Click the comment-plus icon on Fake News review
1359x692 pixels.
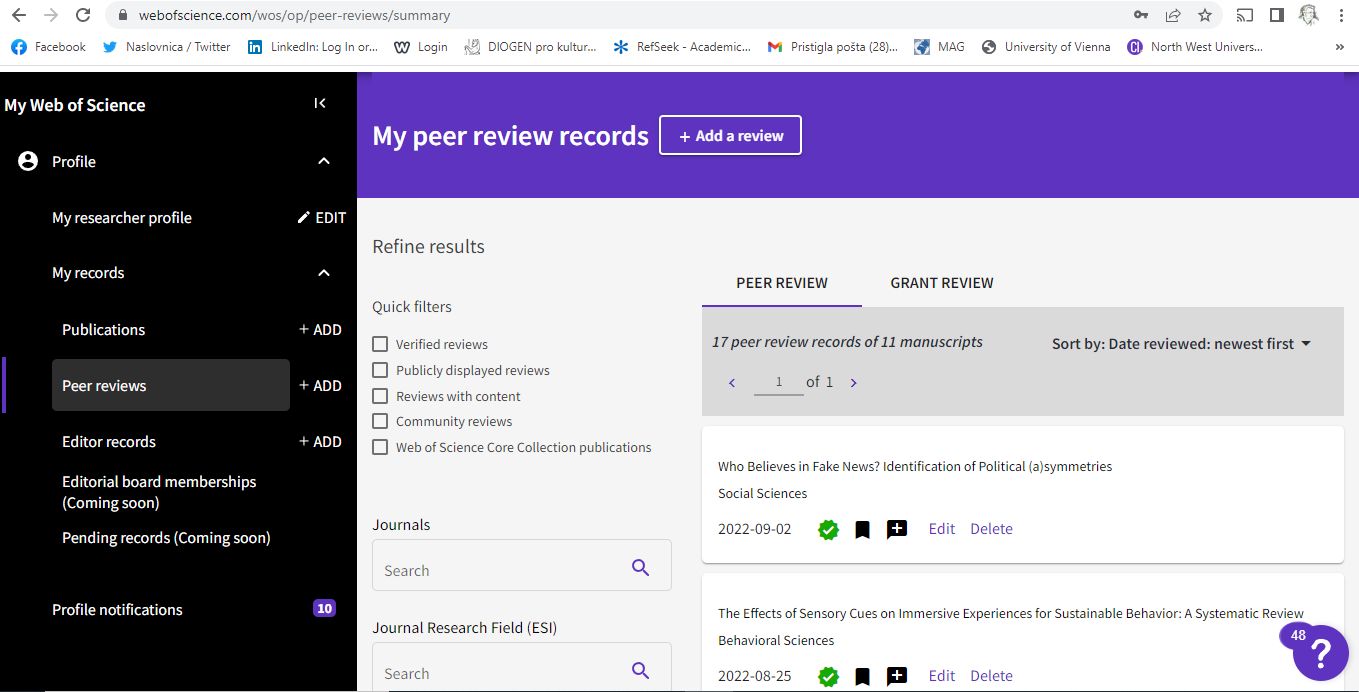click(x=897, y=529)
